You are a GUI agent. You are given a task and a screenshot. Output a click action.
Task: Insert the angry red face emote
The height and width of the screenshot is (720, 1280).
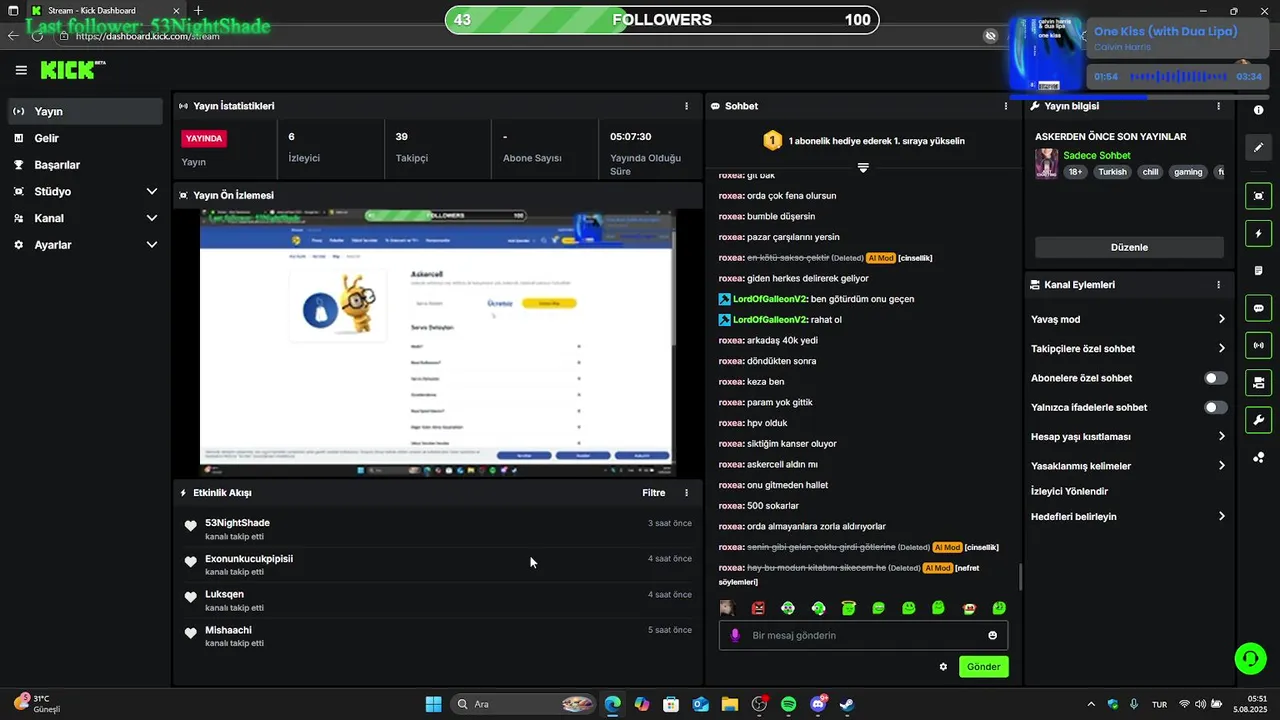(758, 608)
